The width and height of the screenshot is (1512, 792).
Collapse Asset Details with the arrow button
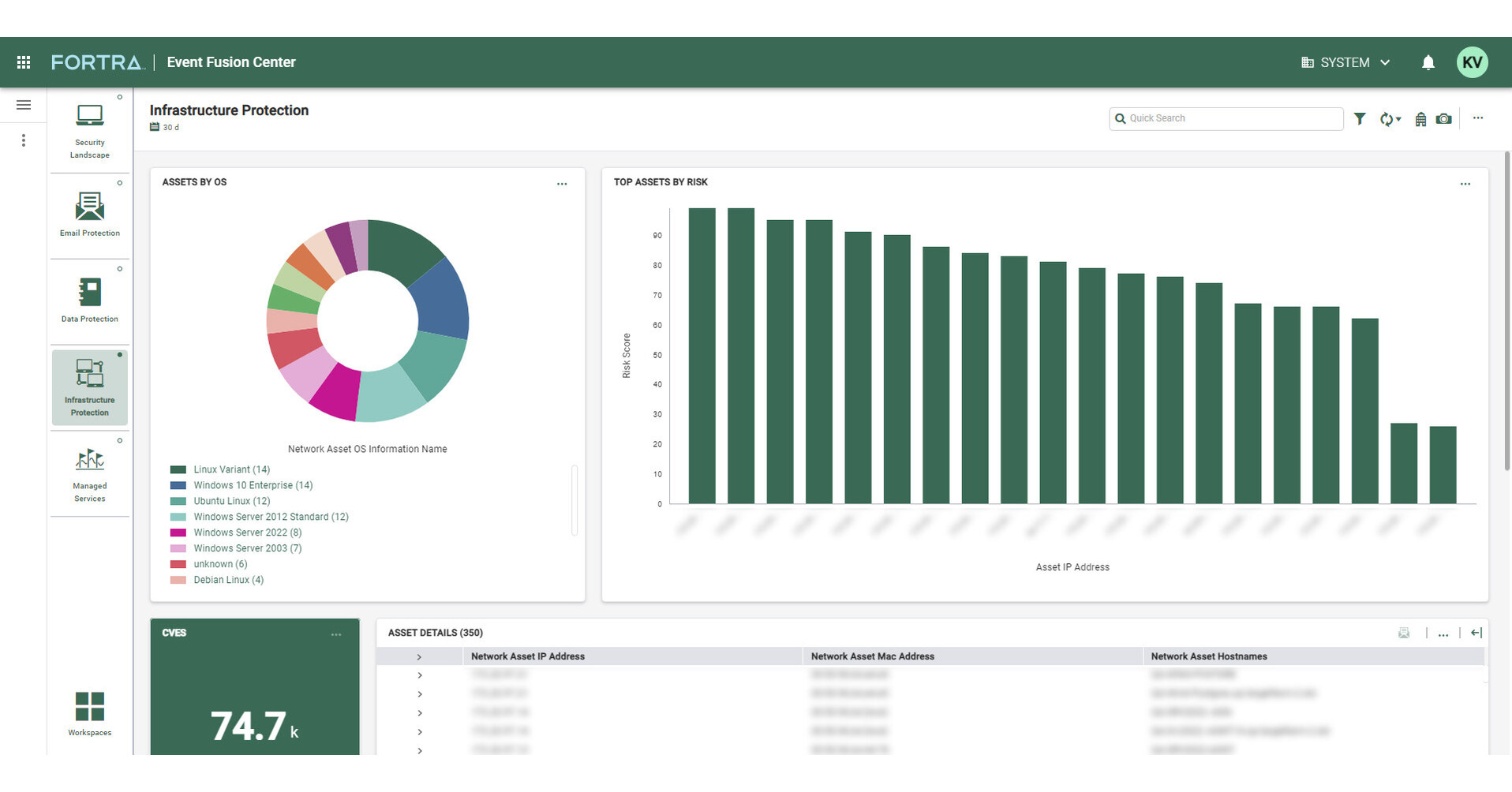click(x=1476, y=633)
